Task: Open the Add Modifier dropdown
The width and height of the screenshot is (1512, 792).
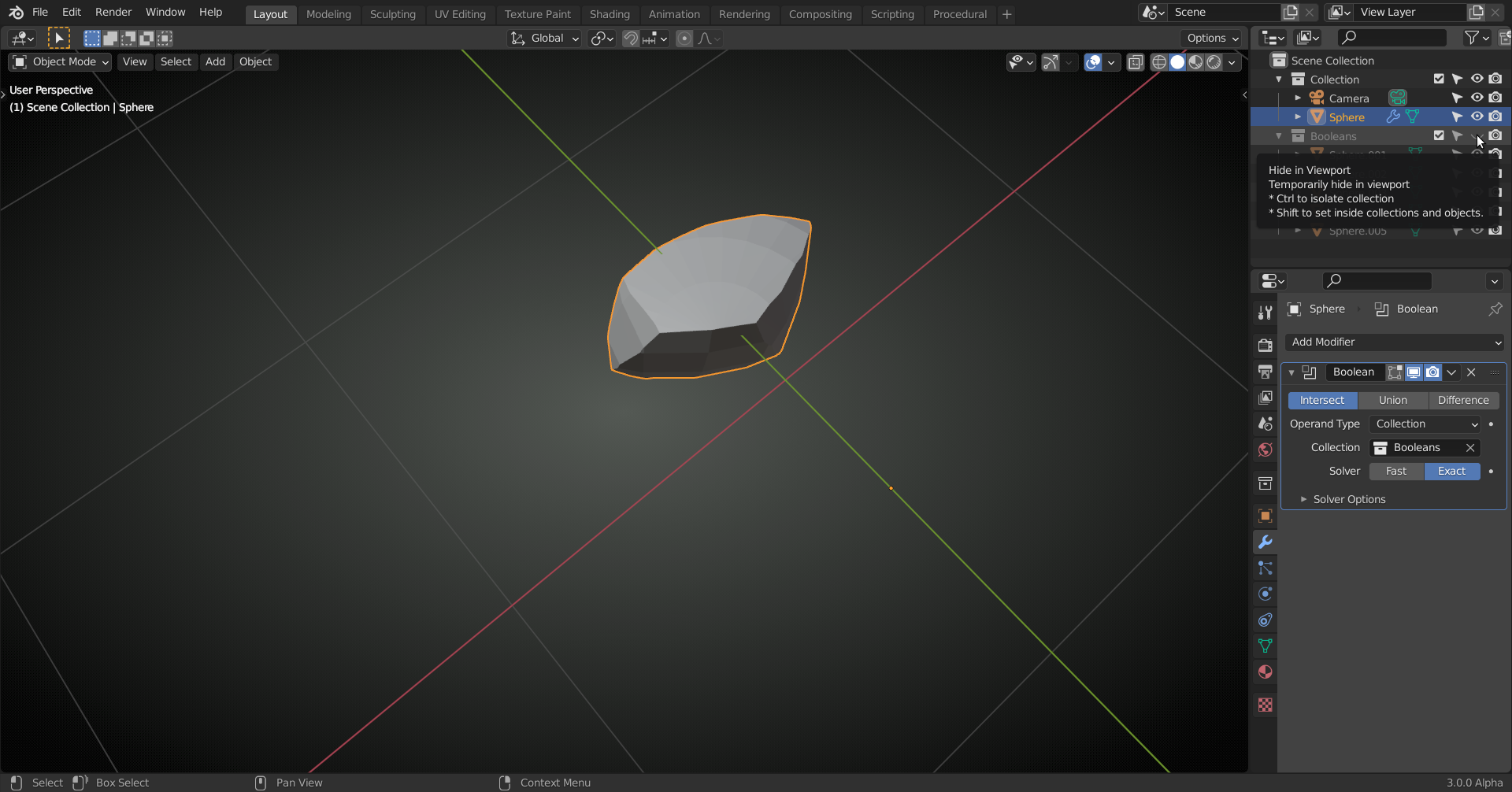Action: (x=1394, y=342)
